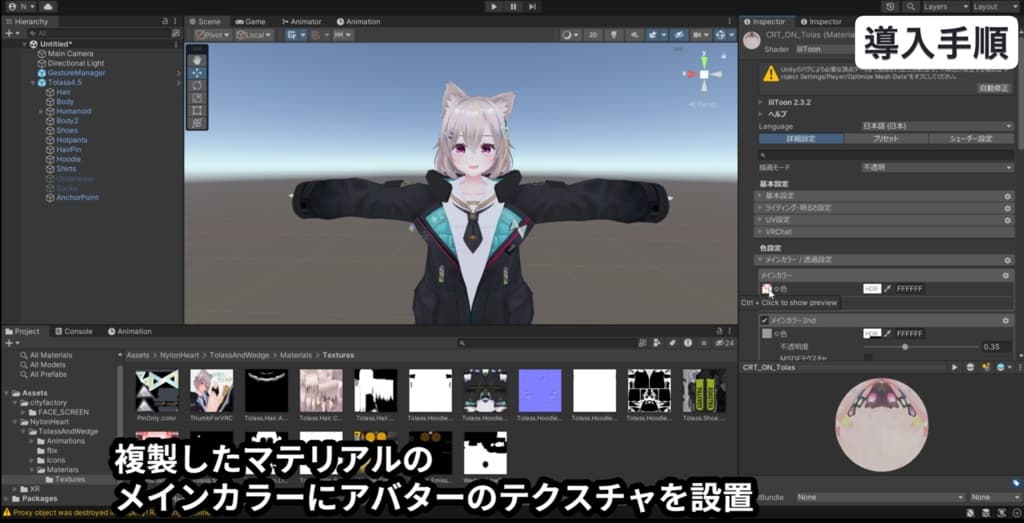The height and width of the screenshot is (523, 1024).
Task: Select the Move tool in Scene toolbar
Action: point(197,73)
